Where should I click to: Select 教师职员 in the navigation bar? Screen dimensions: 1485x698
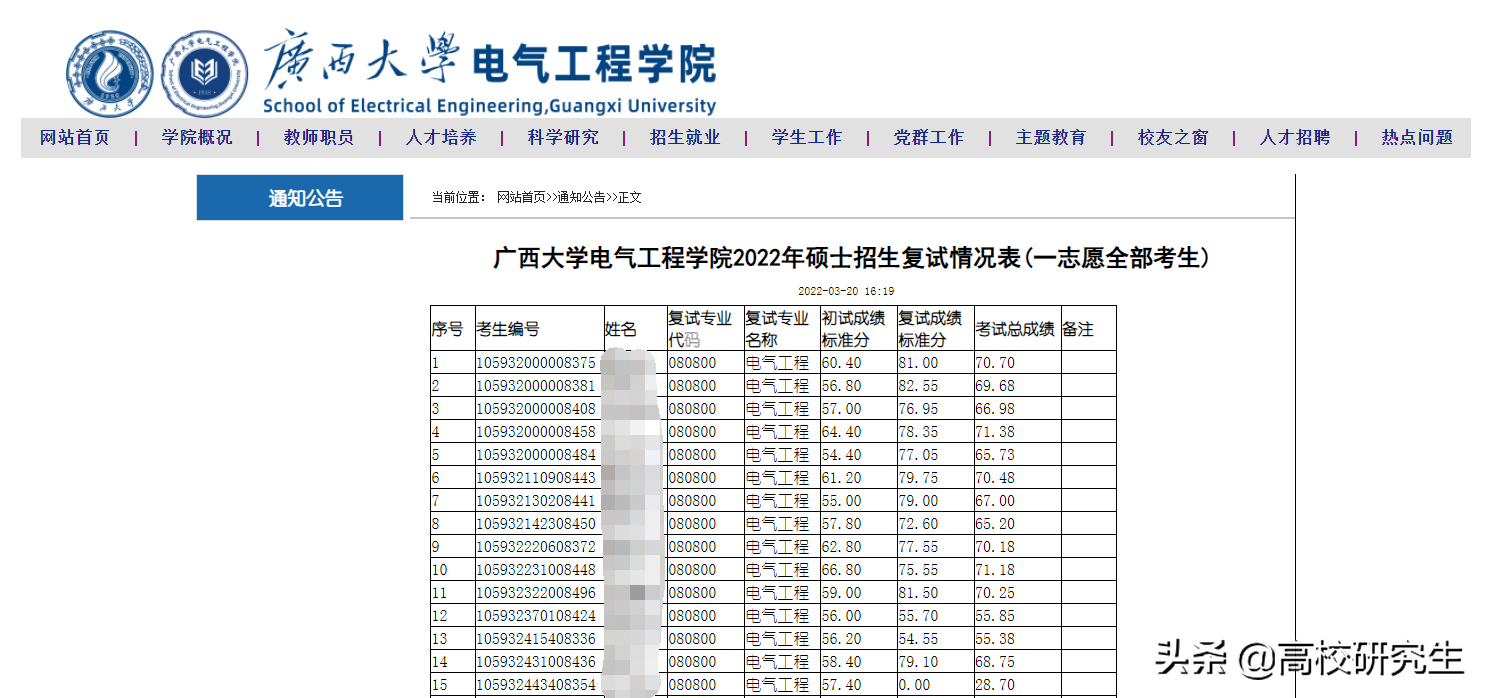[x=318, y=137]
